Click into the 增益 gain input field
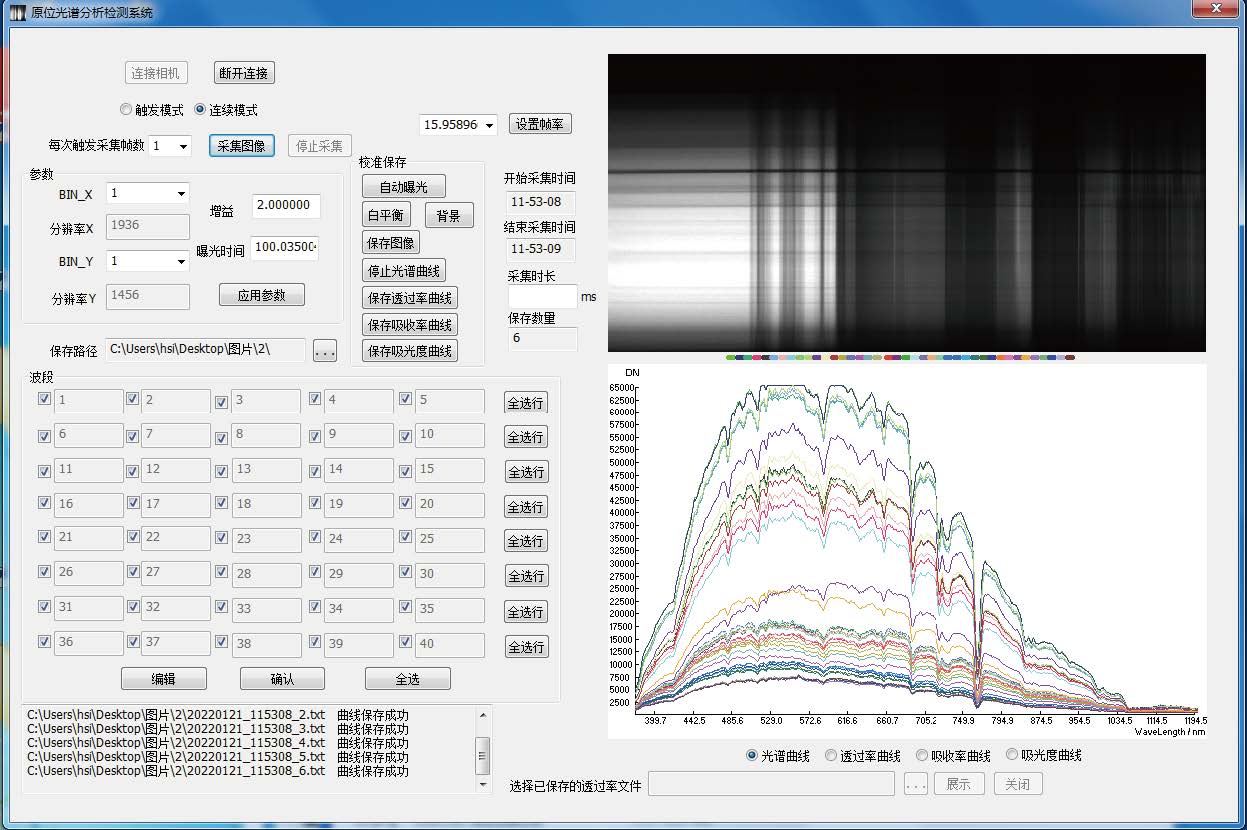This screenshot has height=830, width=1247. 286,206
